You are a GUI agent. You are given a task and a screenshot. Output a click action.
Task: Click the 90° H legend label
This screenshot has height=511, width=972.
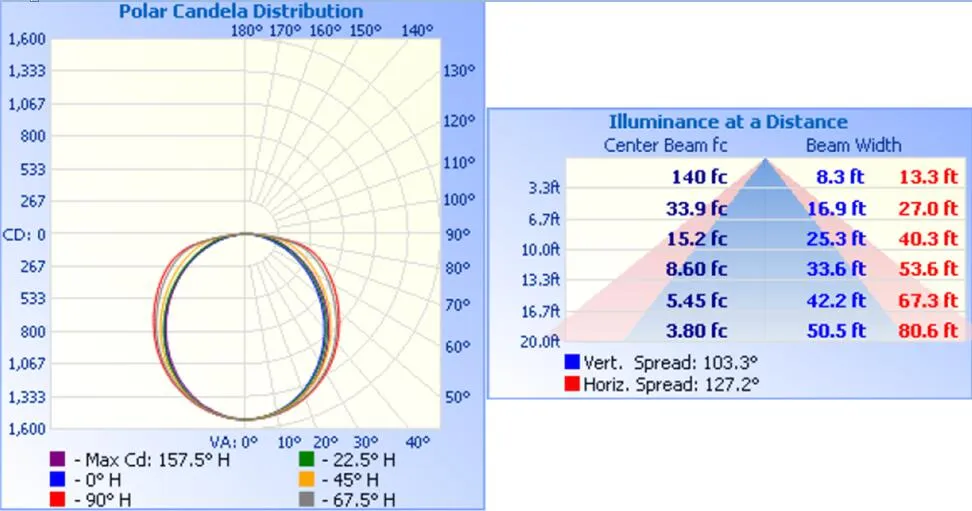click(x=102, y=499)
